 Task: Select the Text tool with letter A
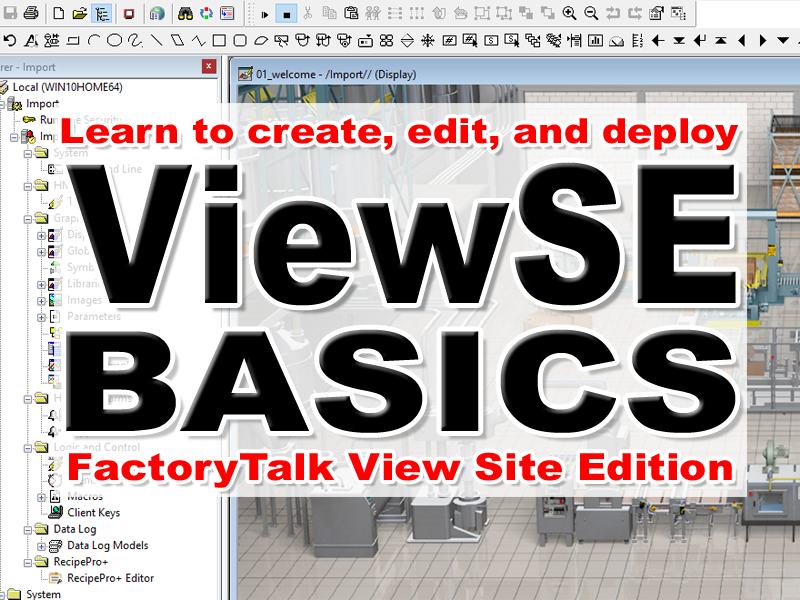pos(31,40)
